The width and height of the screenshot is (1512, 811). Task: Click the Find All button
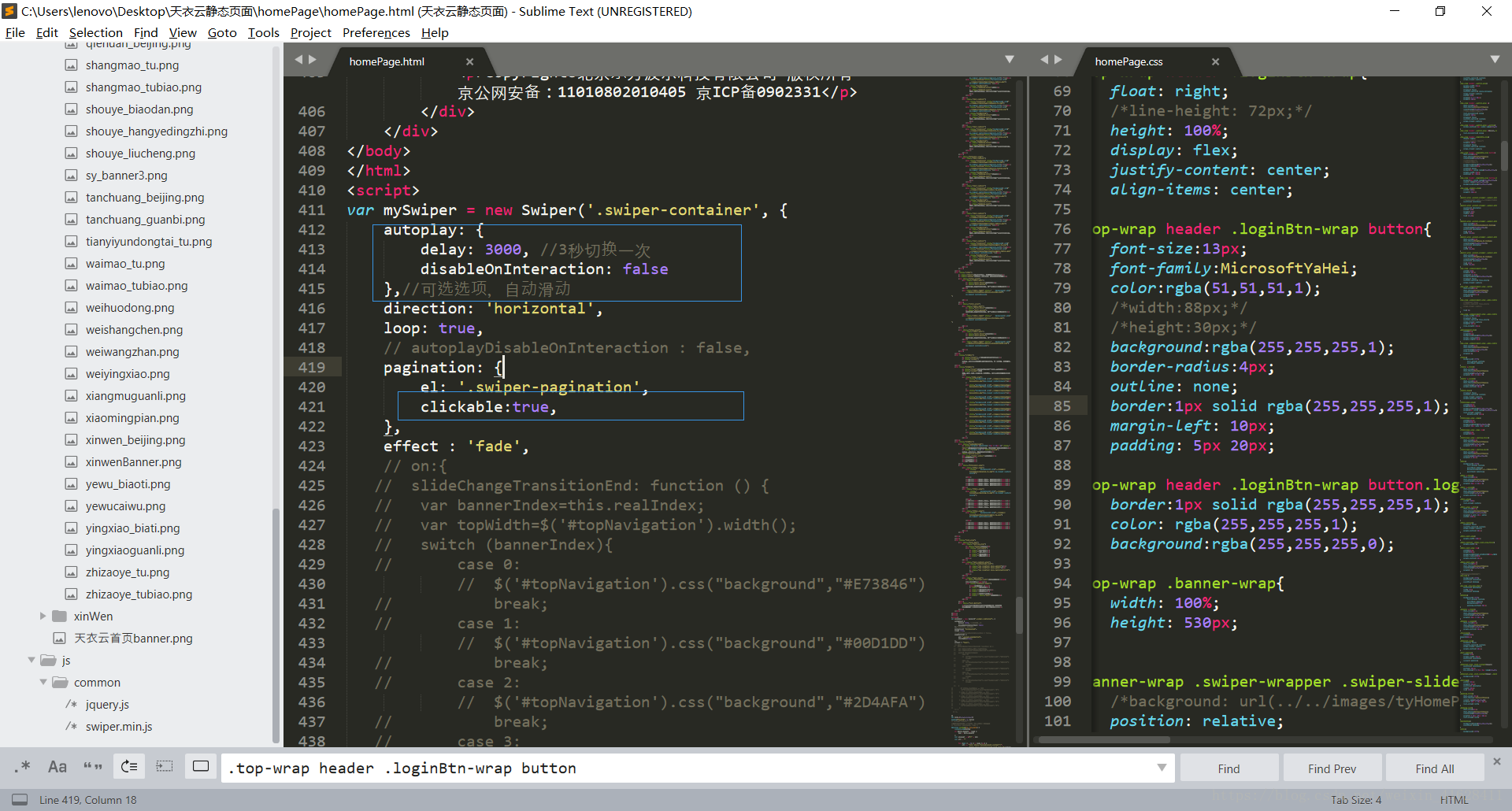point(1435,768)
